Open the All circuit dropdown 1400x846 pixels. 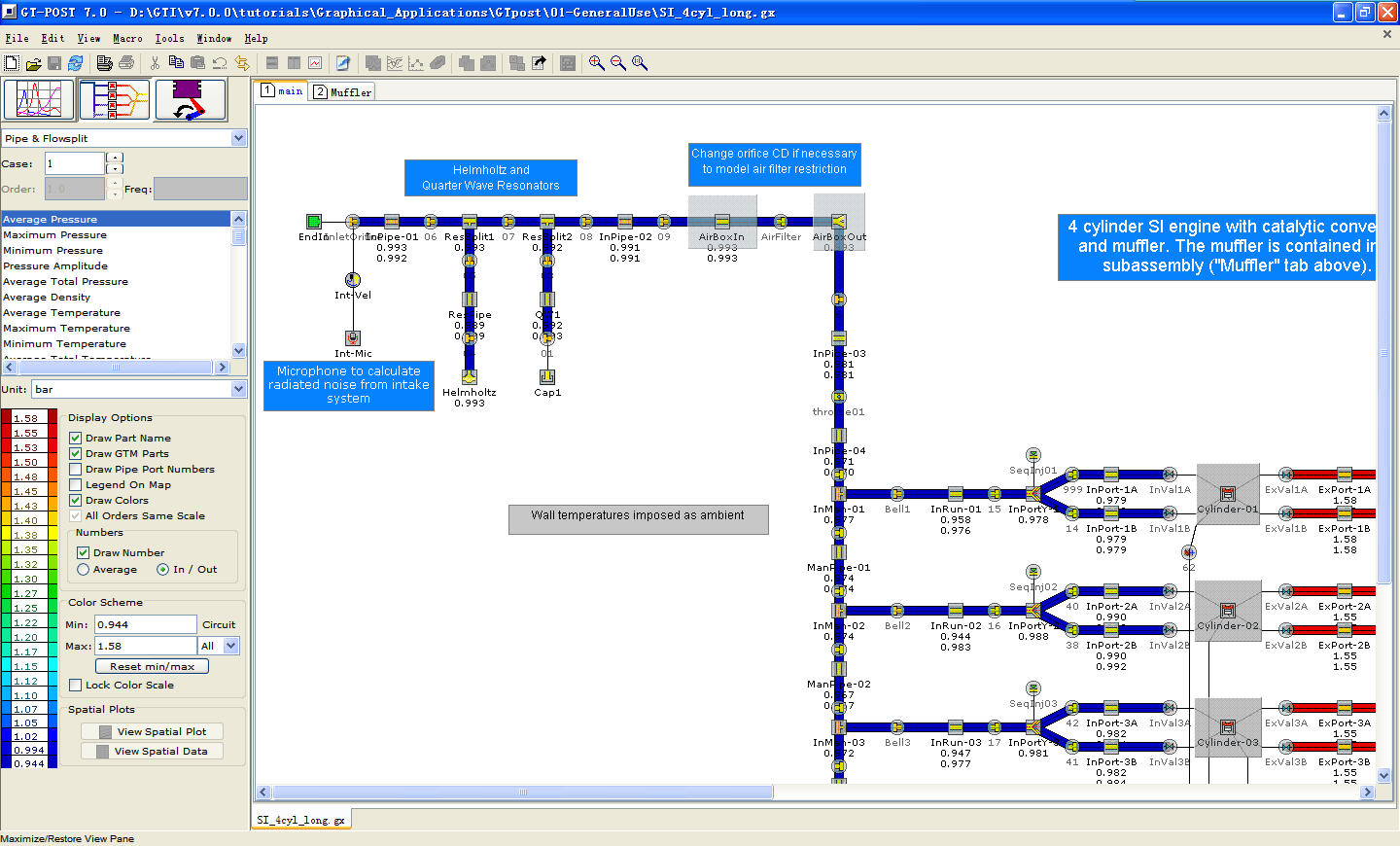(231, 646)
